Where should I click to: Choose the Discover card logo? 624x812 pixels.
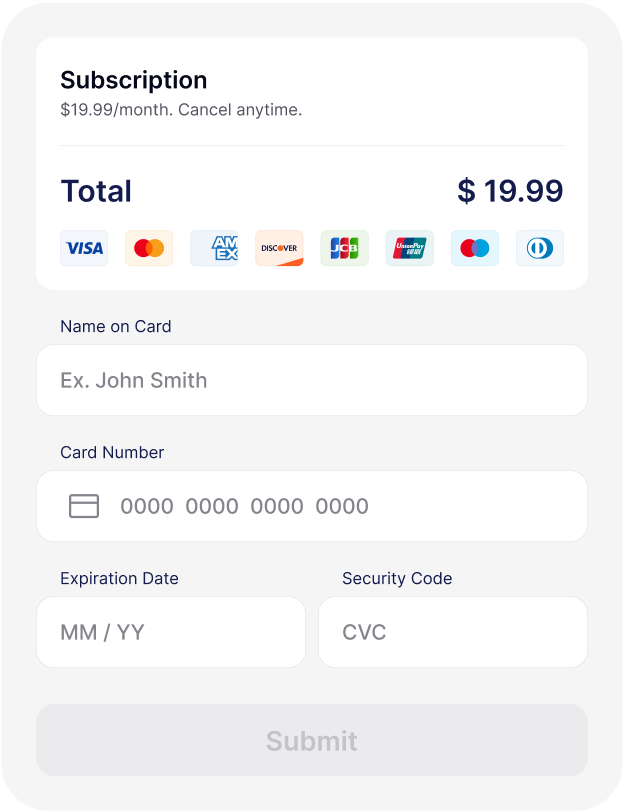pos(279,248)
